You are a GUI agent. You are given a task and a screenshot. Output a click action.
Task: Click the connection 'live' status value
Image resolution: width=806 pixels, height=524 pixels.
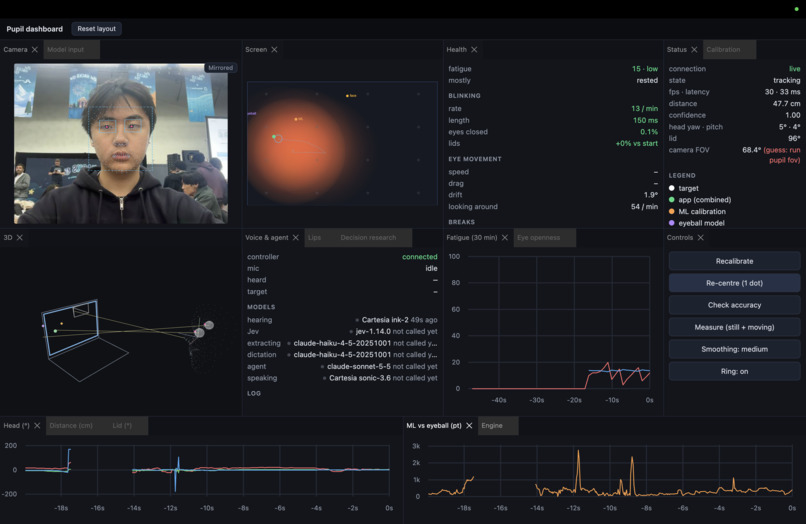[794, 69]
